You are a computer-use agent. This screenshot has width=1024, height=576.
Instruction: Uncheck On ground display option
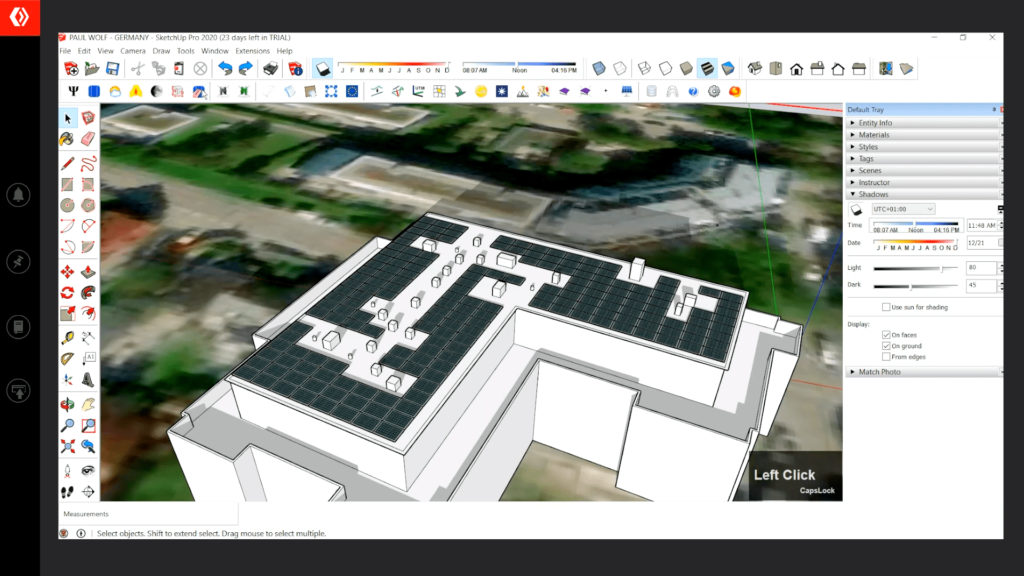pyautogui.click(x=886, y=346)
